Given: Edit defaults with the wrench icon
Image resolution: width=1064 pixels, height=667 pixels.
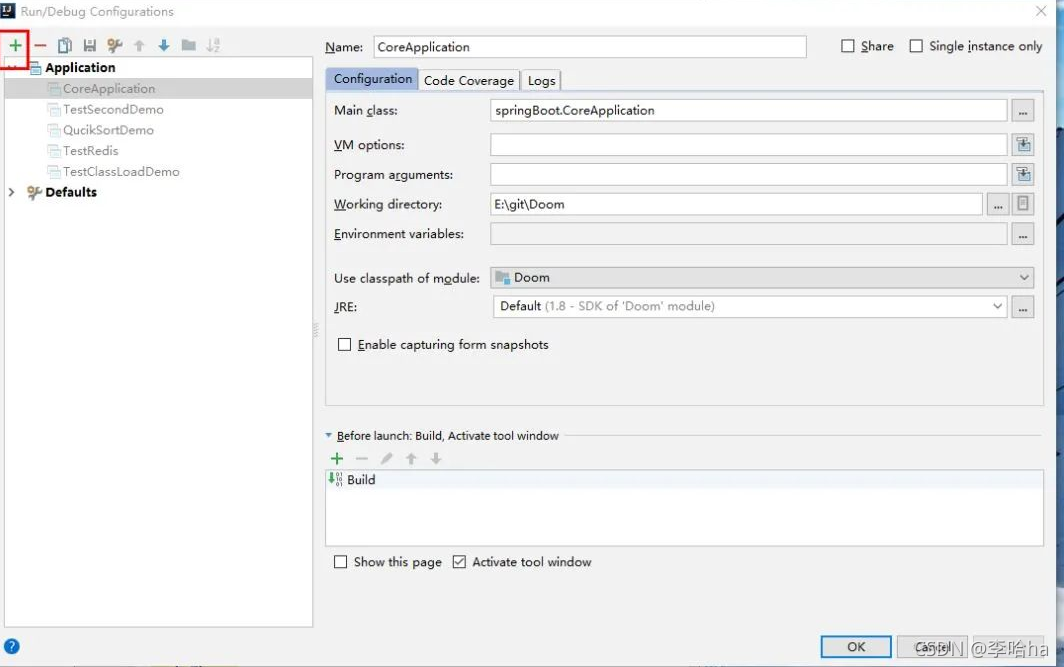Looking at the screenshot, I should [x=114, y=45].
